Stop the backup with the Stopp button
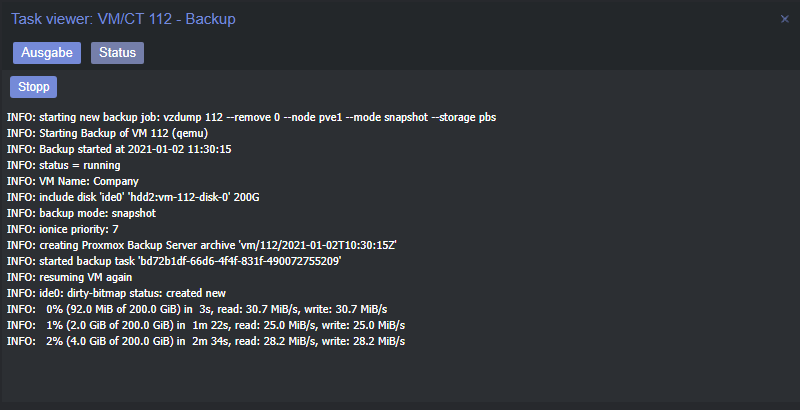 34,87
